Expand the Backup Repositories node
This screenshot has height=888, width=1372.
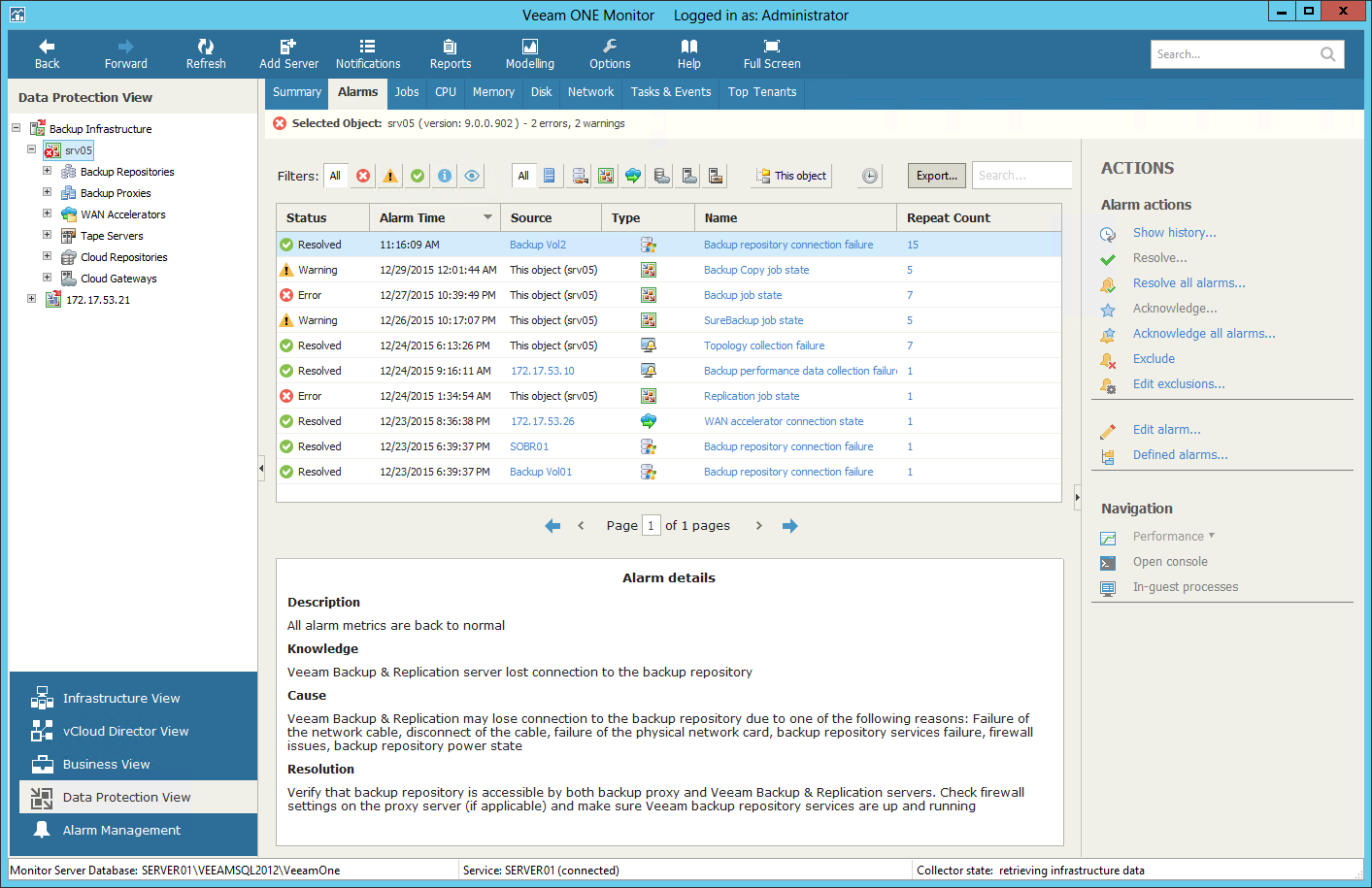click(47, 171)
